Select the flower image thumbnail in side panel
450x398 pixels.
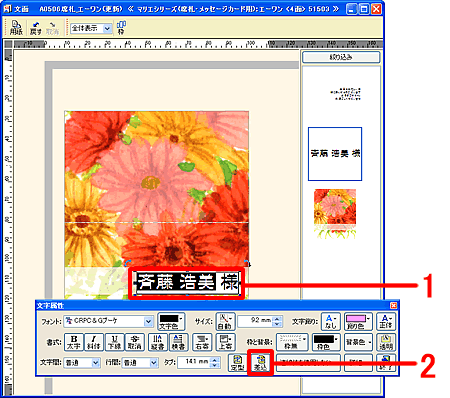[x=335, y=214]
